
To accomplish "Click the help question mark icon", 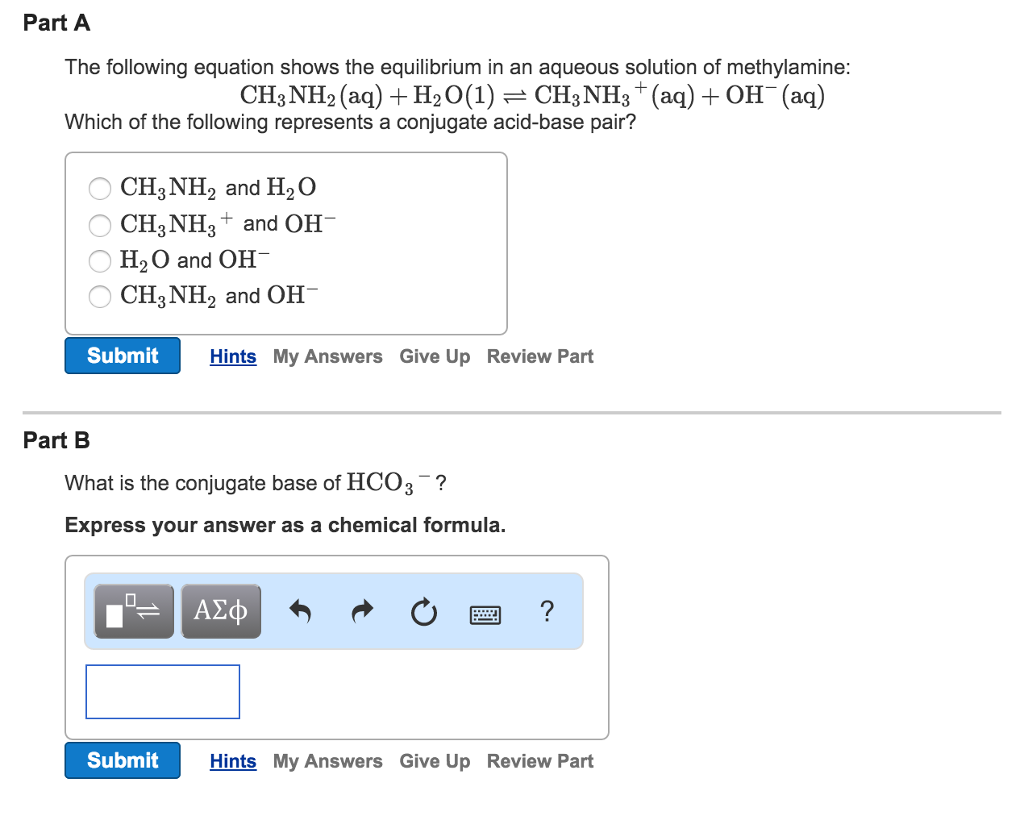I will [547, 611].
